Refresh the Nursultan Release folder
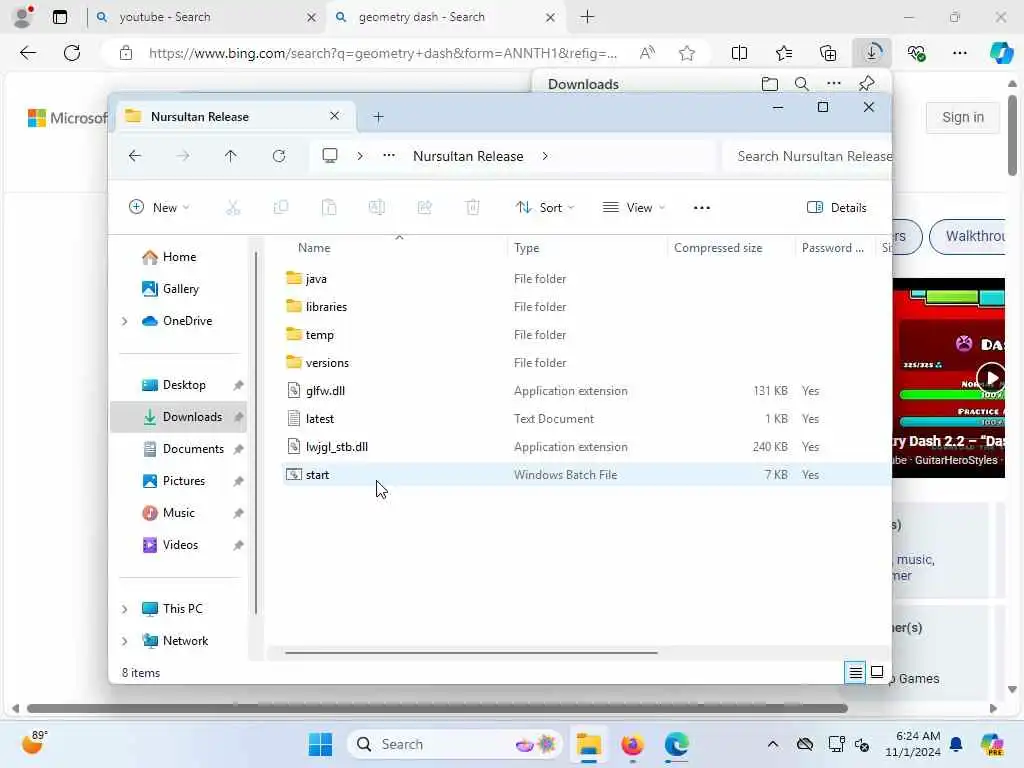Image resolution: width=1024 pixels, height=768 pixels. pos(279,156)
